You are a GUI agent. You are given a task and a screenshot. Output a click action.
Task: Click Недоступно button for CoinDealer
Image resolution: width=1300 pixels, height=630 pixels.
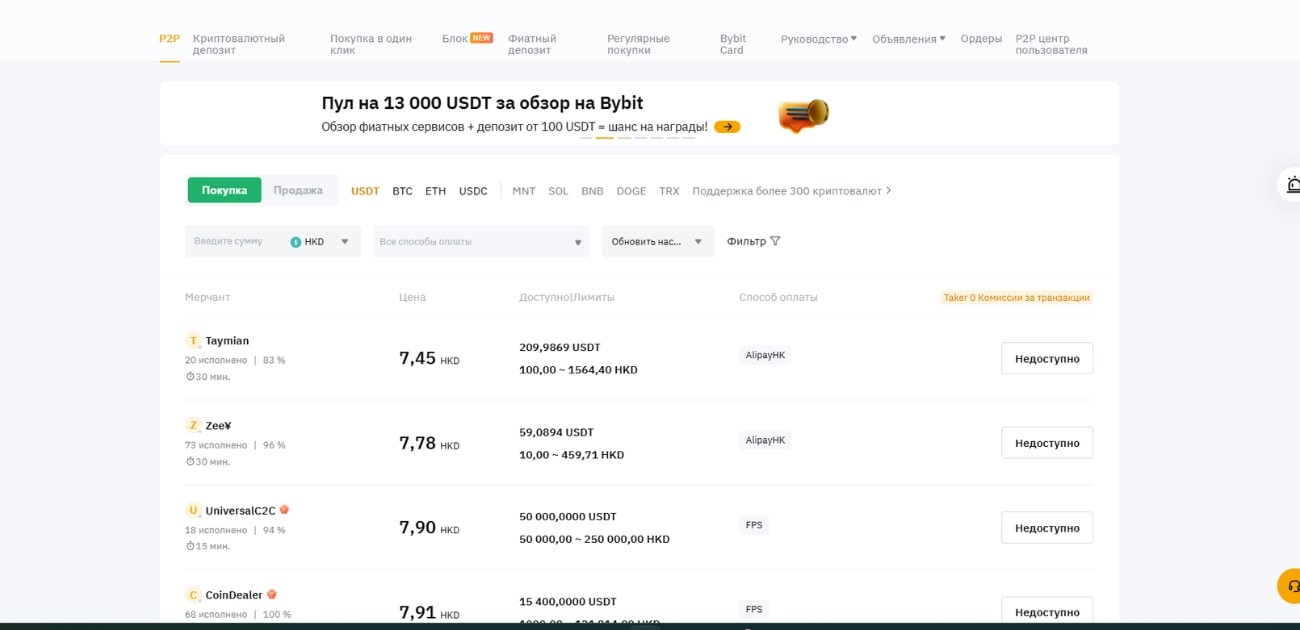pyautogui.click(x=1047, y=611)
